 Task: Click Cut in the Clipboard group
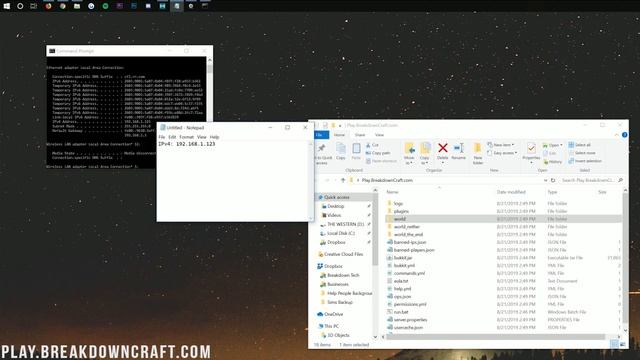[372, 145]
